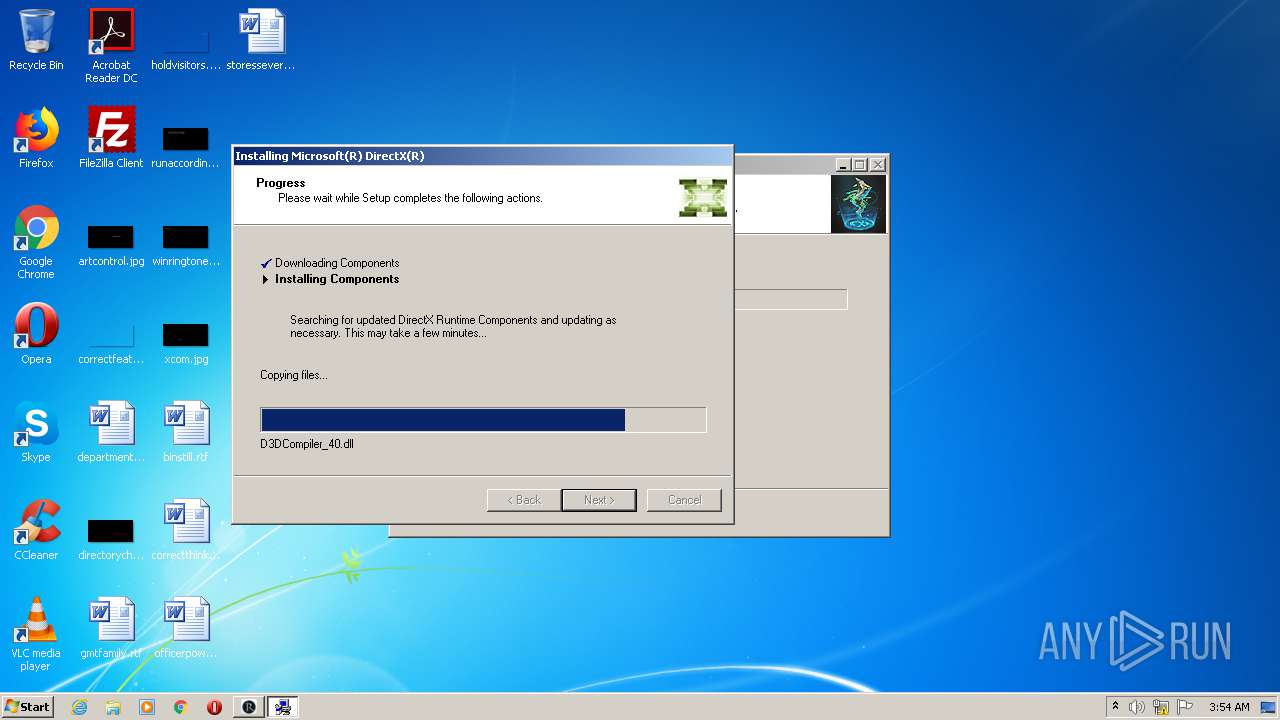Open VLC media player shortcut
Image resolution: width=1280 pixels, height=720 pixels.
click(x=36, y=634)
